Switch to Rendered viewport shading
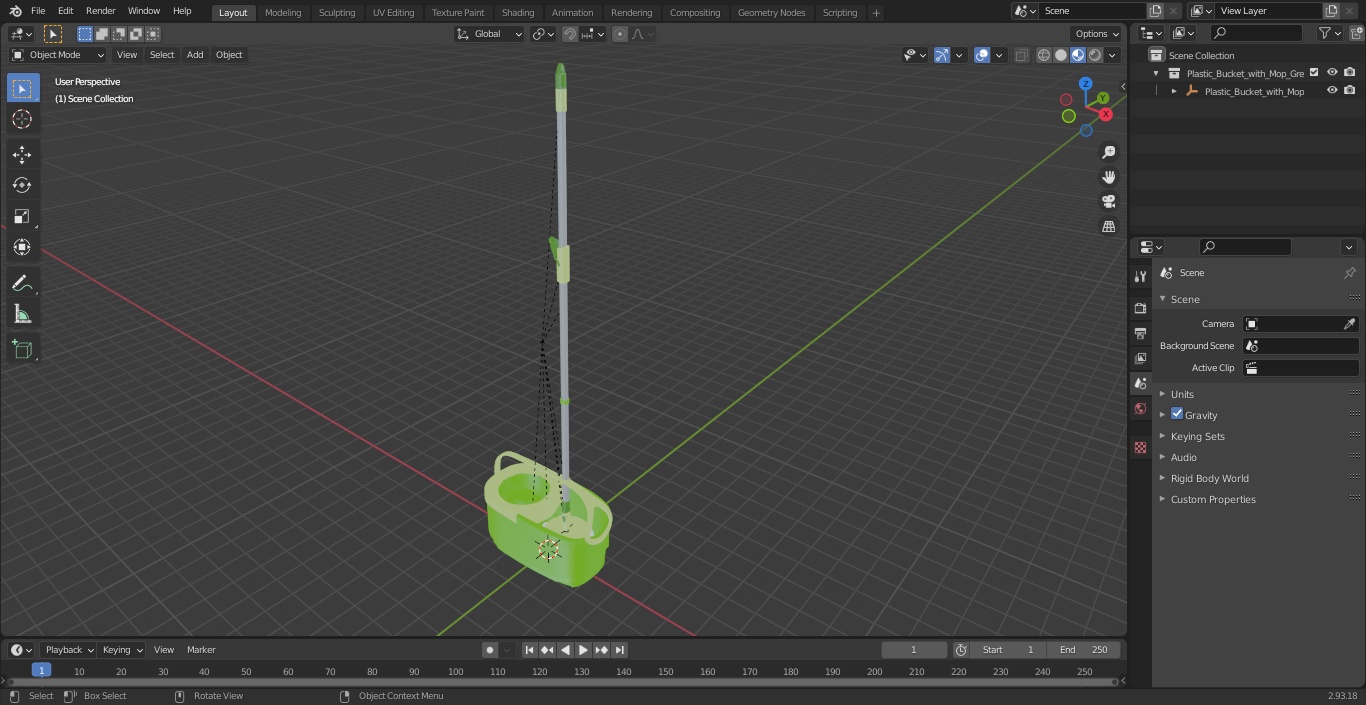The image size is (1366, 705). point(1095,55)
